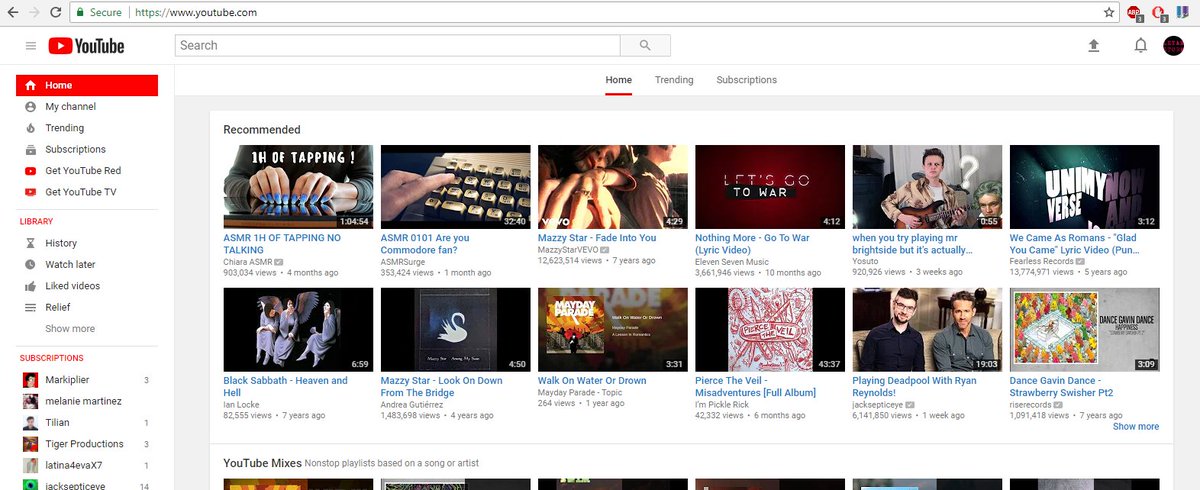Viewport: 1200px width, 490px height.
Task: Open the notifications bell
Action: [x=1140, y=46]
